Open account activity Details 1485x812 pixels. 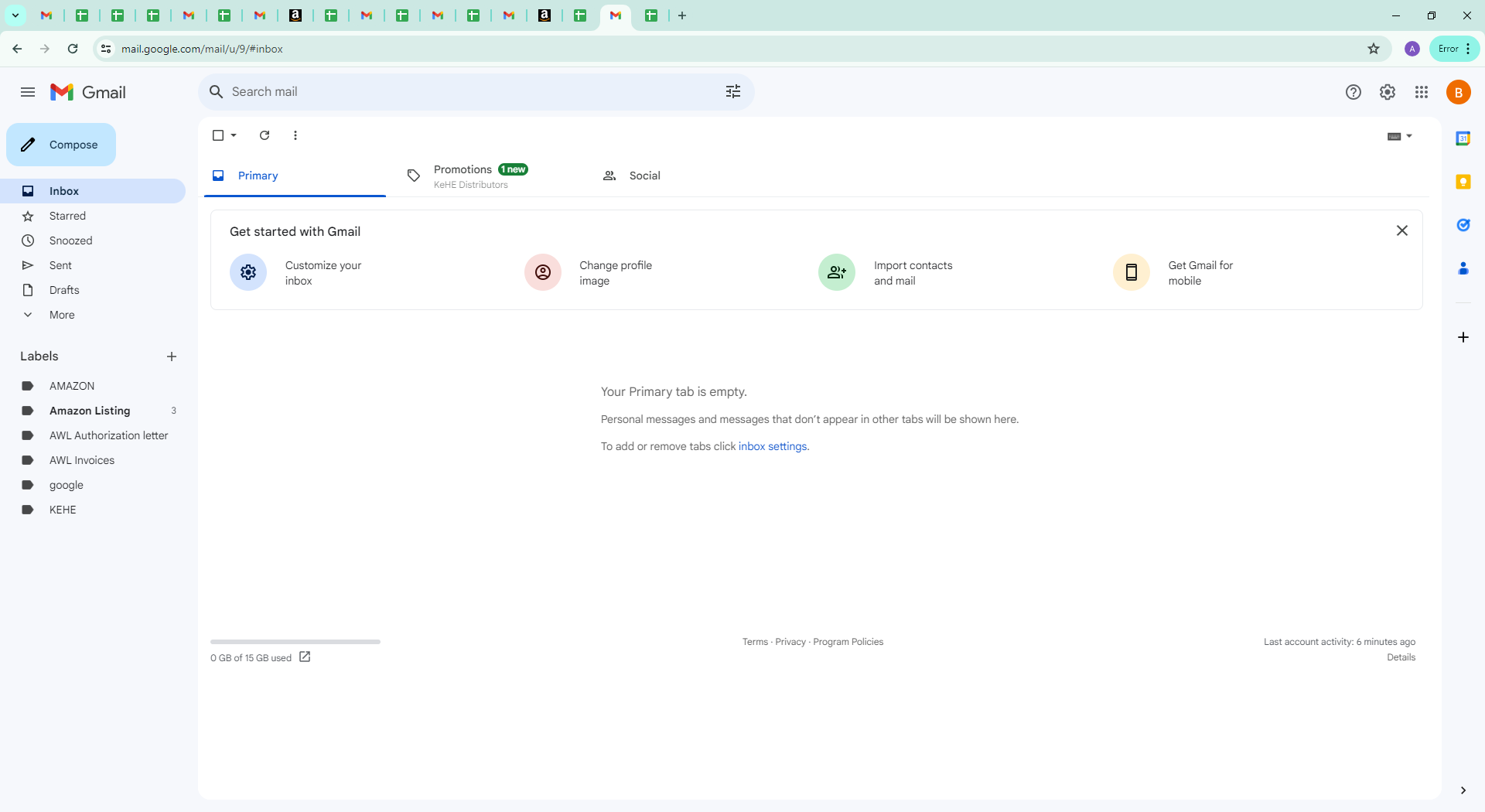point(1401,657)
